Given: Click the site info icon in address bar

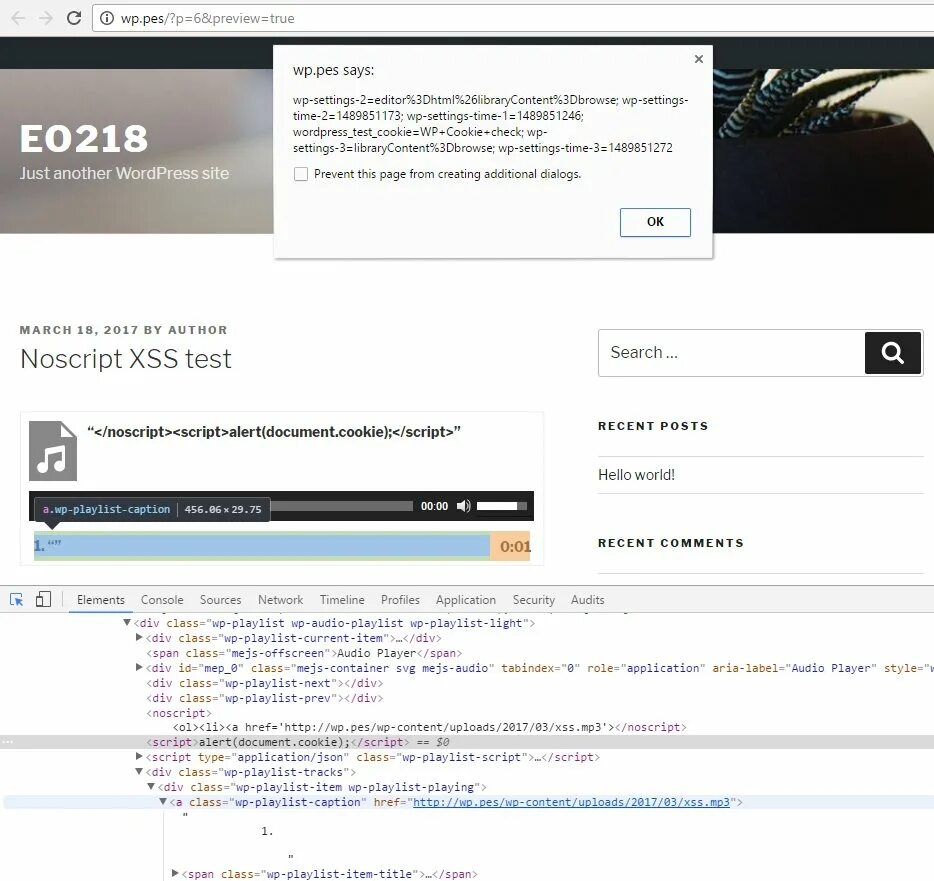Looking at the screenshot, I should [x=107, y=18].
